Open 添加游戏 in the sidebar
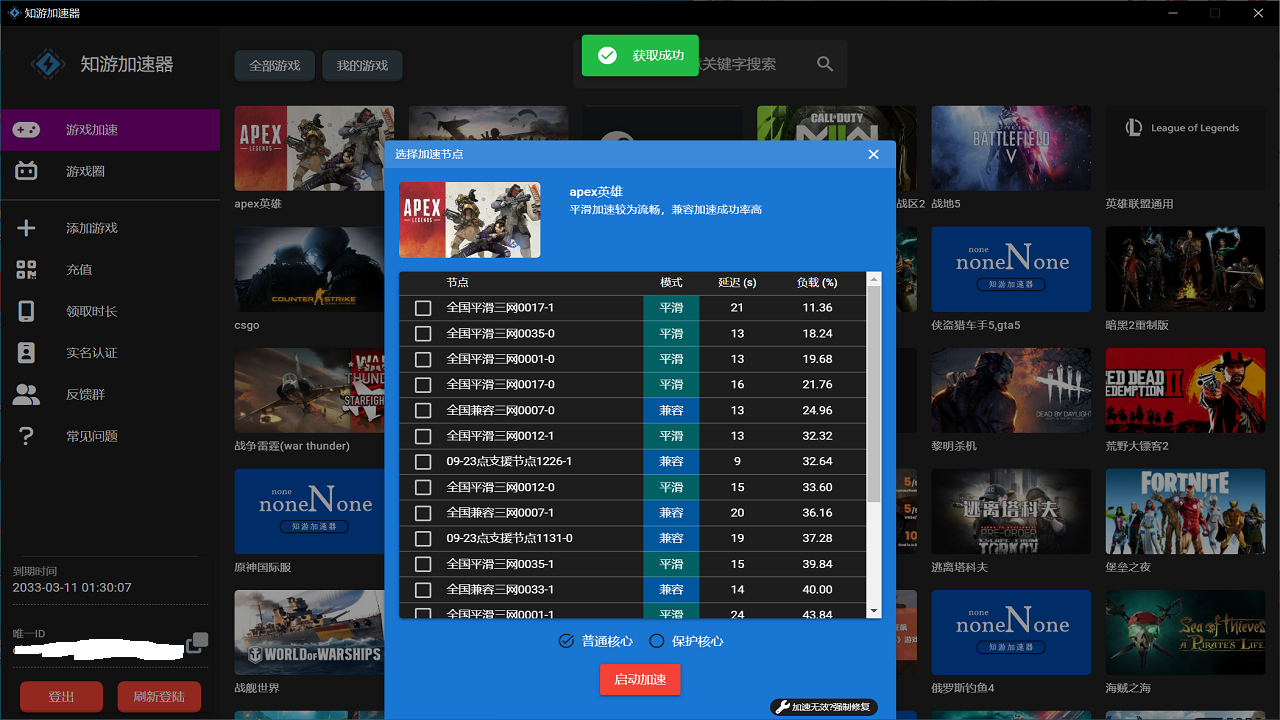This screenshot has width=1280, height=720. (110, 228)
